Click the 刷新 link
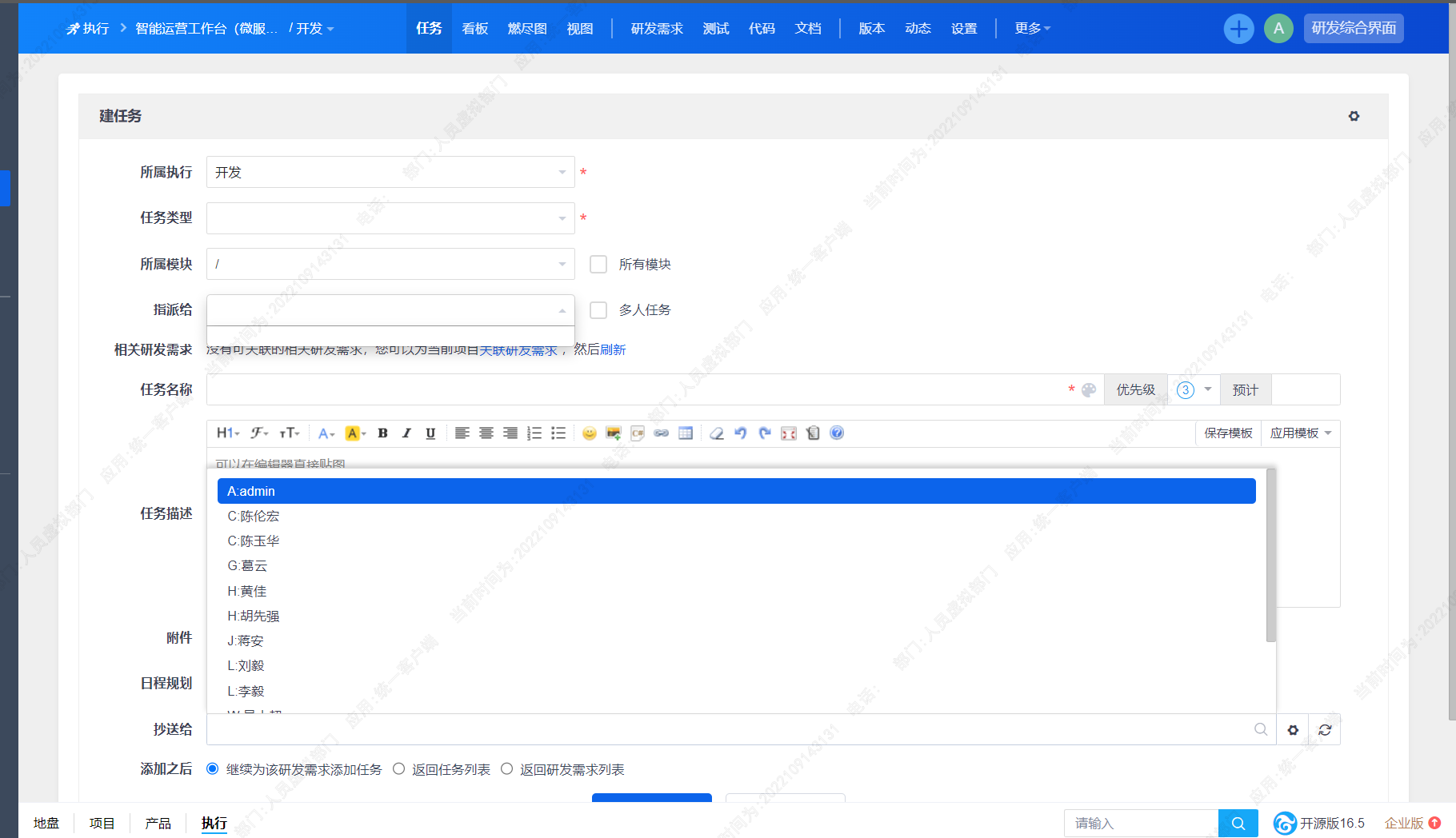Screen dimensions: 1456x838 [613, 349]
